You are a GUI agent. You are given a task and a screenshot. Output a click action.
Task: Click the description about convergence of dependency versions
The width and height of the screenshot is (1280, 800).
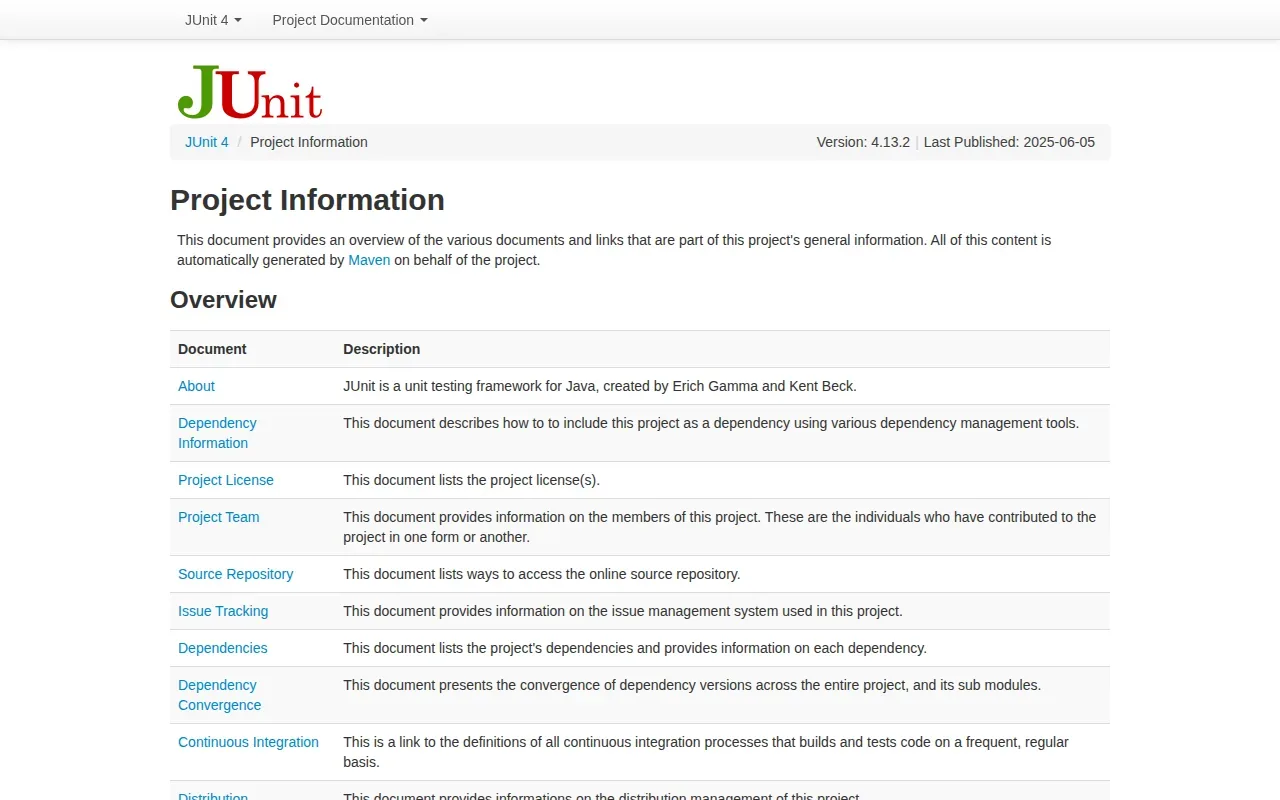click(692, 685)
